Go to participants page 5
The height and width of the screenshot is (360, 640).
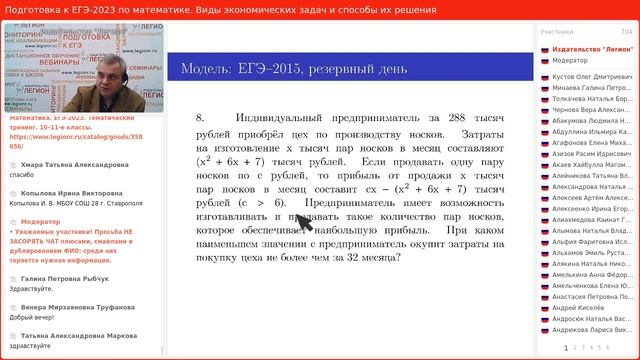coord(599,348)
